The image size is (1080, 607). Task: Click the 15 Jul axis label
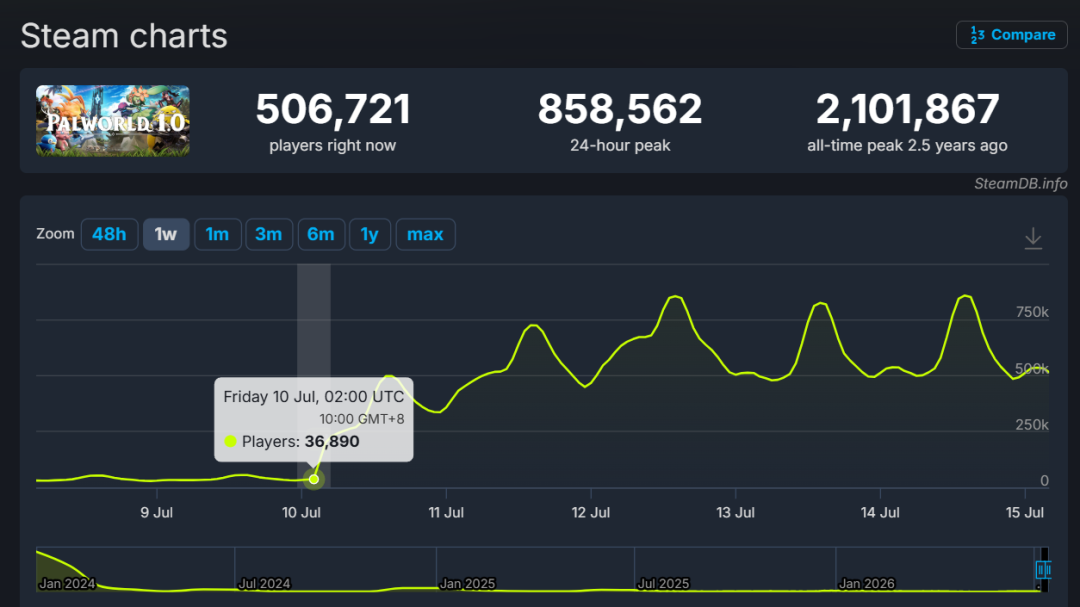point(1024,513)
